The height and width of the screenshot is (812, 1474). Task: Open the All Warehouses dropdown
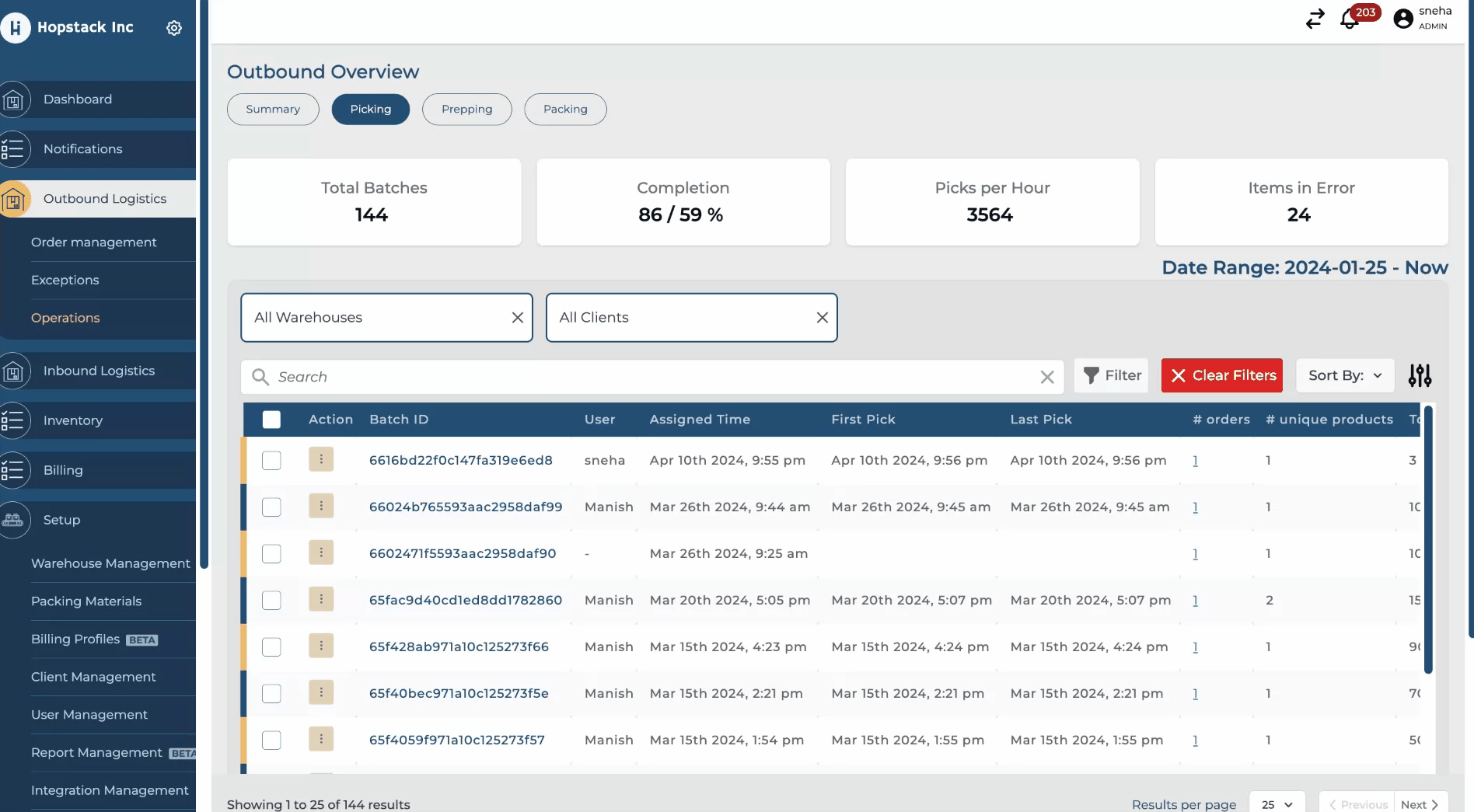tap(377, 318)
